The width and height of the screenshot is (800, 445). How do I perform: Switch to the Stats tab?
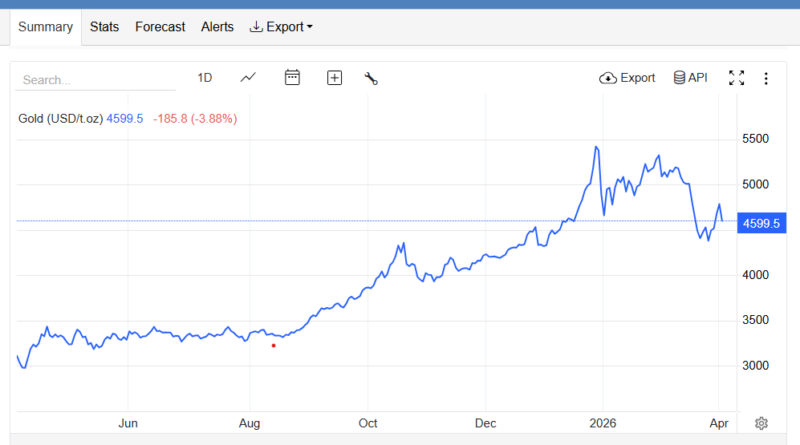point(104,27)
